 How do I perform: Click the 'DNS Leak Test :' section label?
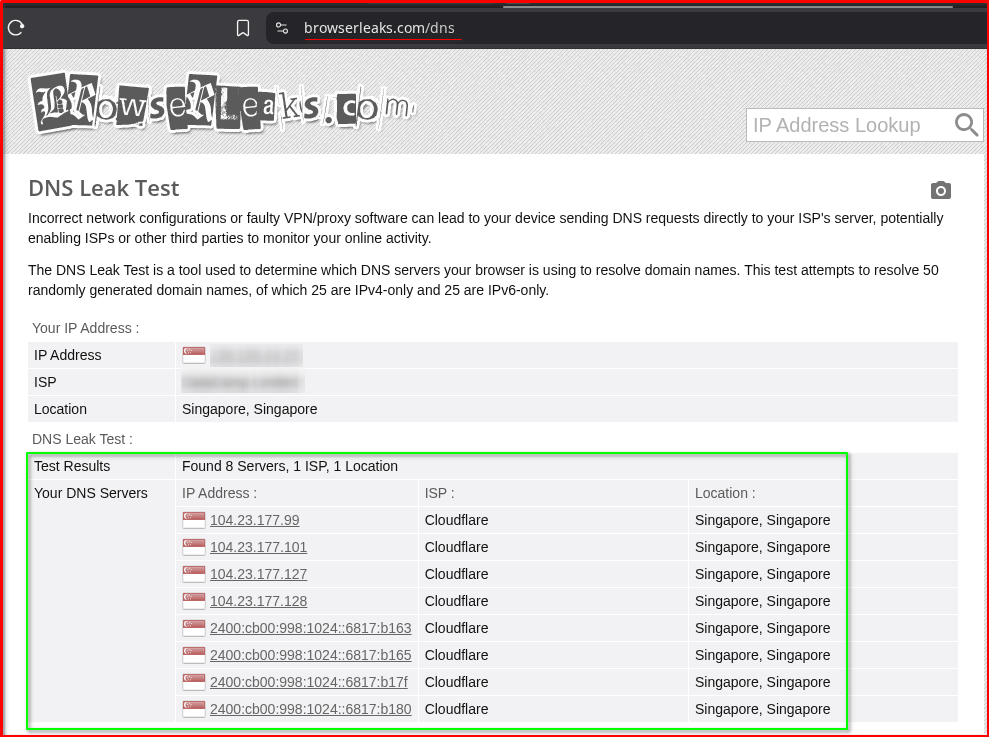(x=82, y=439)
